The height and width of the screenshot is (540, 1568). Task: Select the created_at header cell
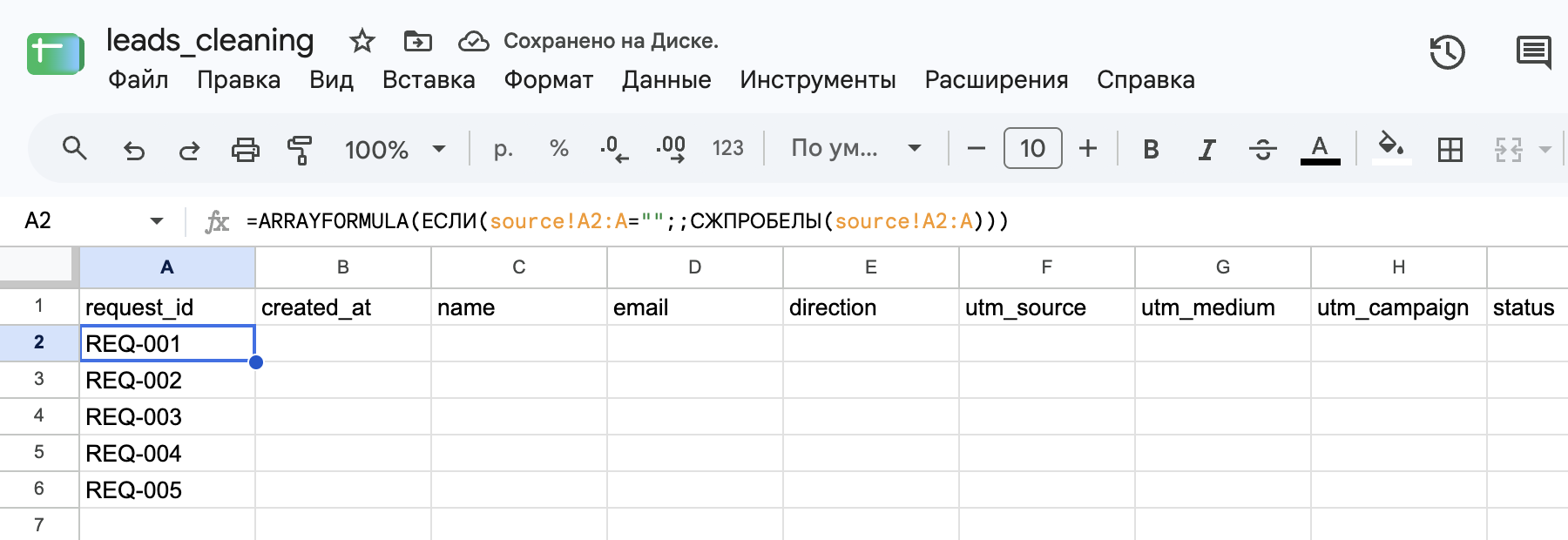point(343,307)
